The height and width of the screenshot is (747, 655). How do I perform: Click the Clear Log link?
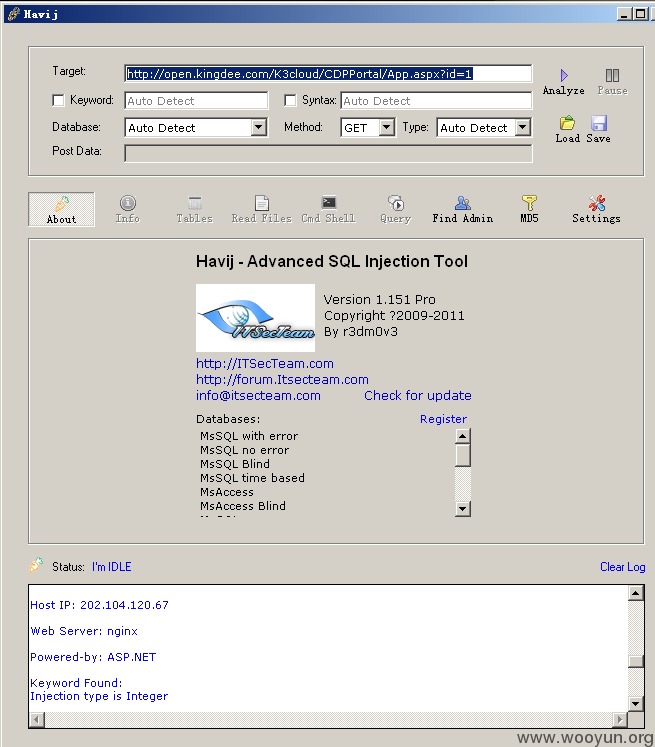(623, 567)
